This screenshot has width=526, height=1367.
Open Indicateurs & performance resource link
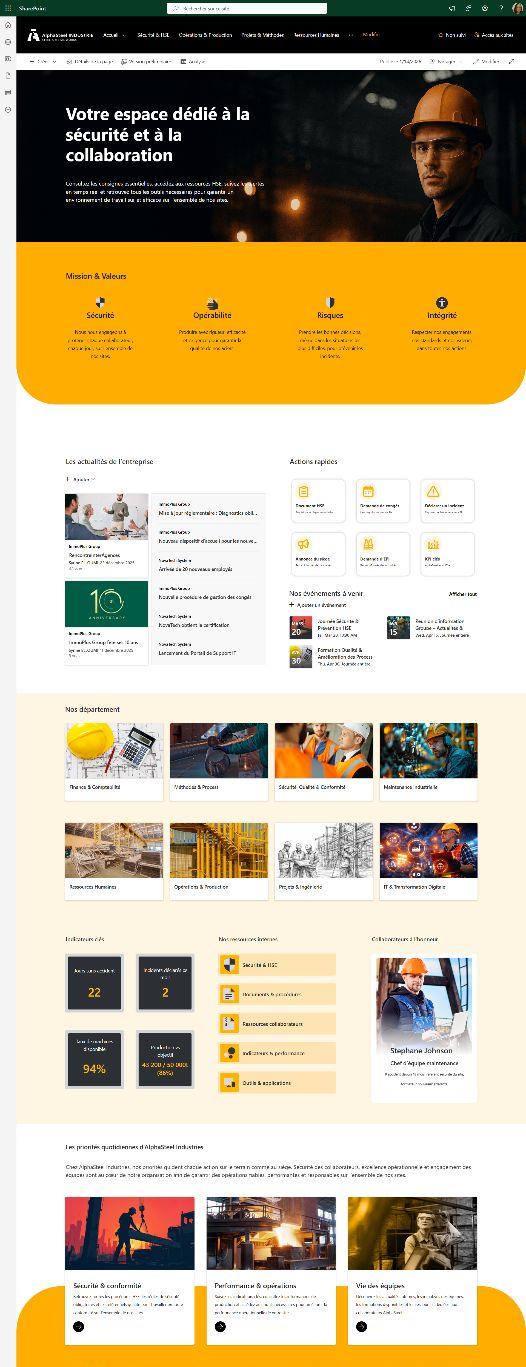[277, 1053]
